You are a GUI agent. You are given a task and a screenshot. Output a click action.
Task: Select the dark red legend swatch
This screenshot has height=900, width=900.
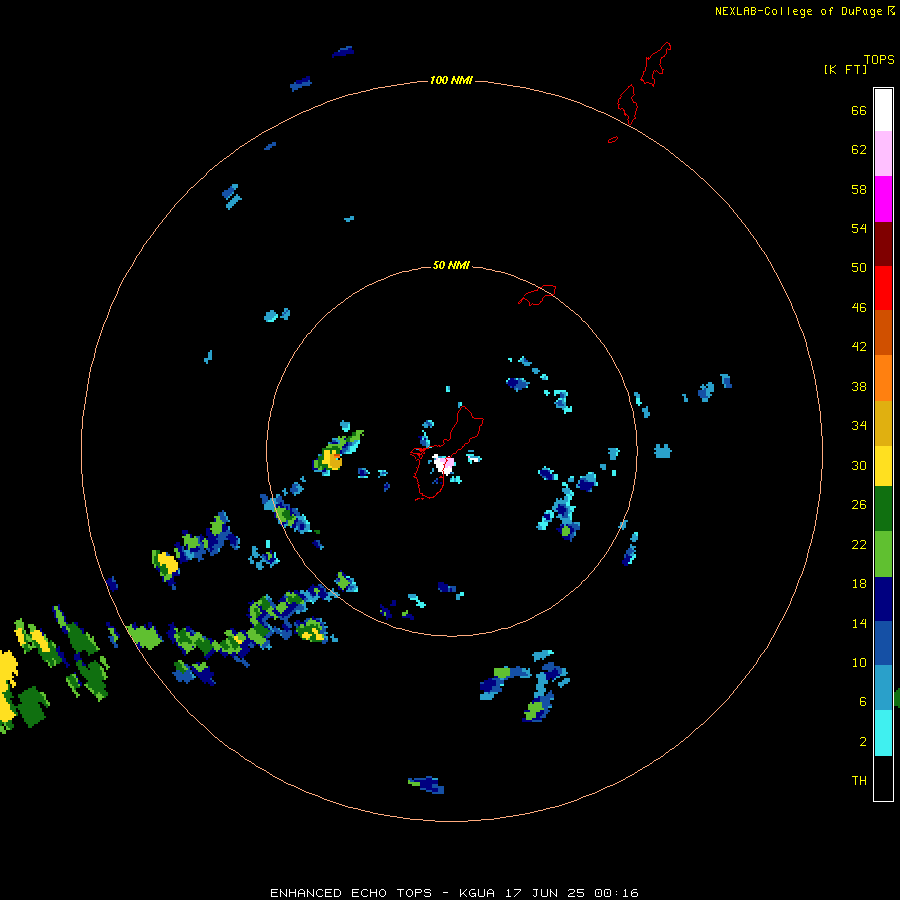point(883,243)
